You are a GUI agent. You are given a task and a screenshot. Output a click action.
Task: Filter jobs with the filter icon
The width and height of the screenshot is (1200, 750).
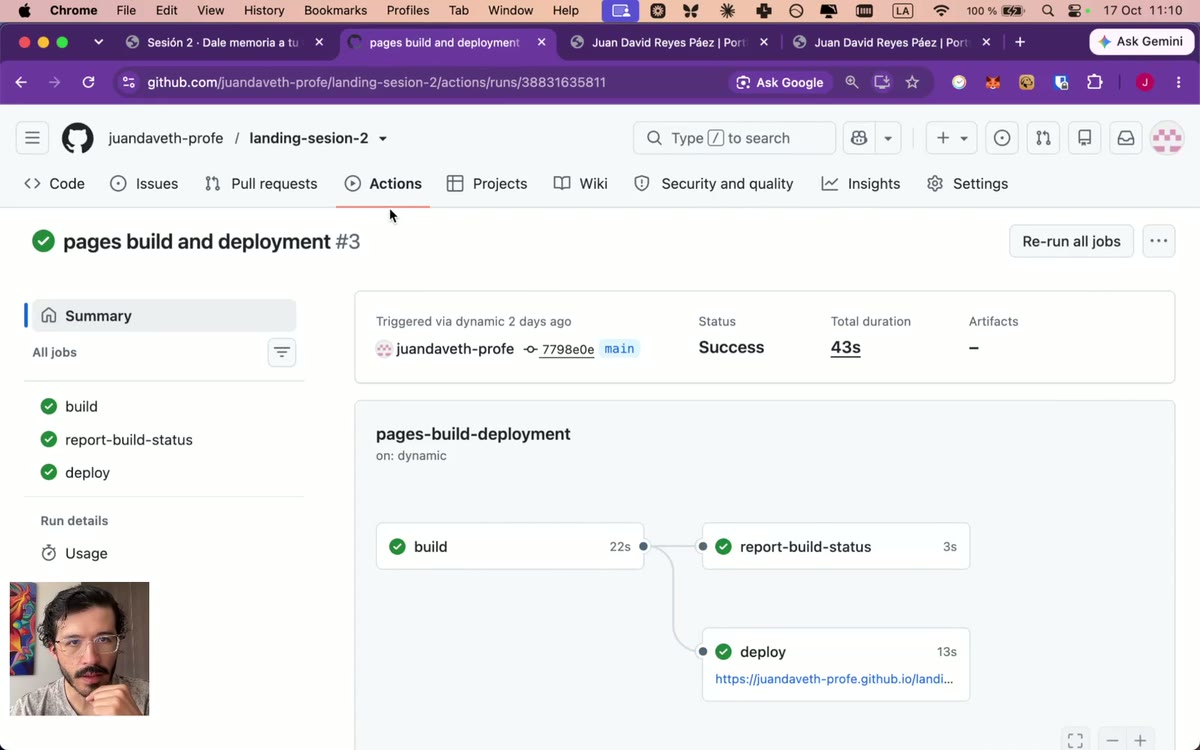(282, 352)
